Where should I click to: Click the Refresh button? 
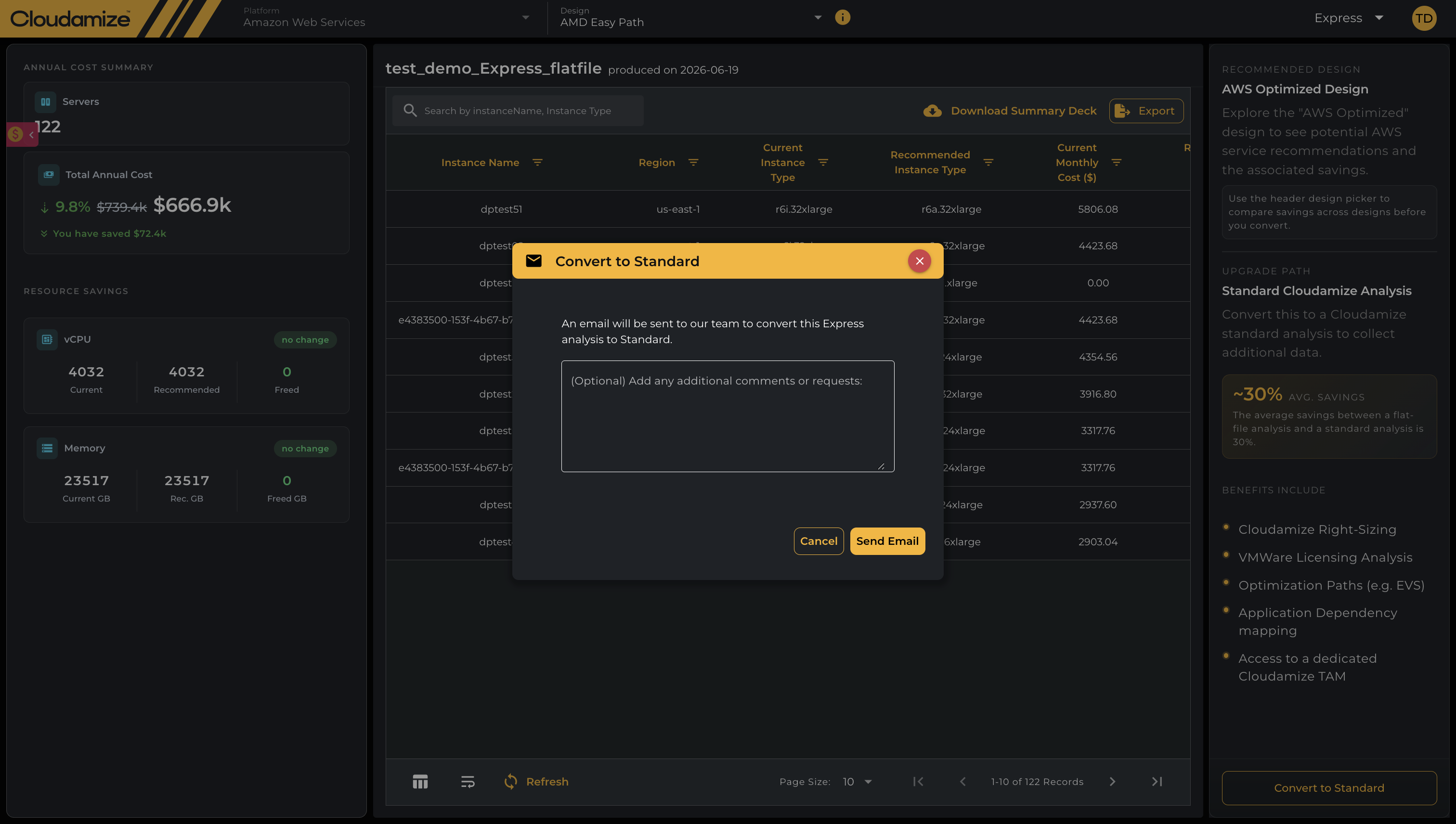click(536, 782)
